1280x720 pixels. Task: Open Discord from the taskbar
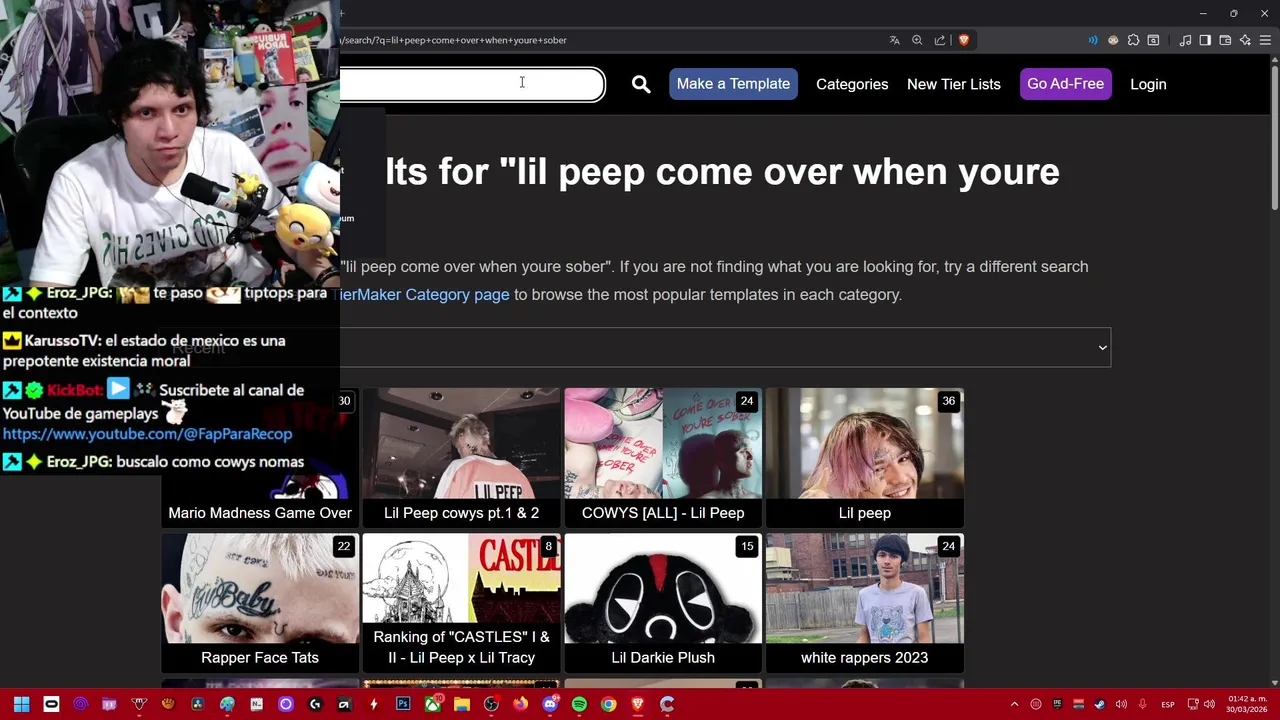click(550, 704)
